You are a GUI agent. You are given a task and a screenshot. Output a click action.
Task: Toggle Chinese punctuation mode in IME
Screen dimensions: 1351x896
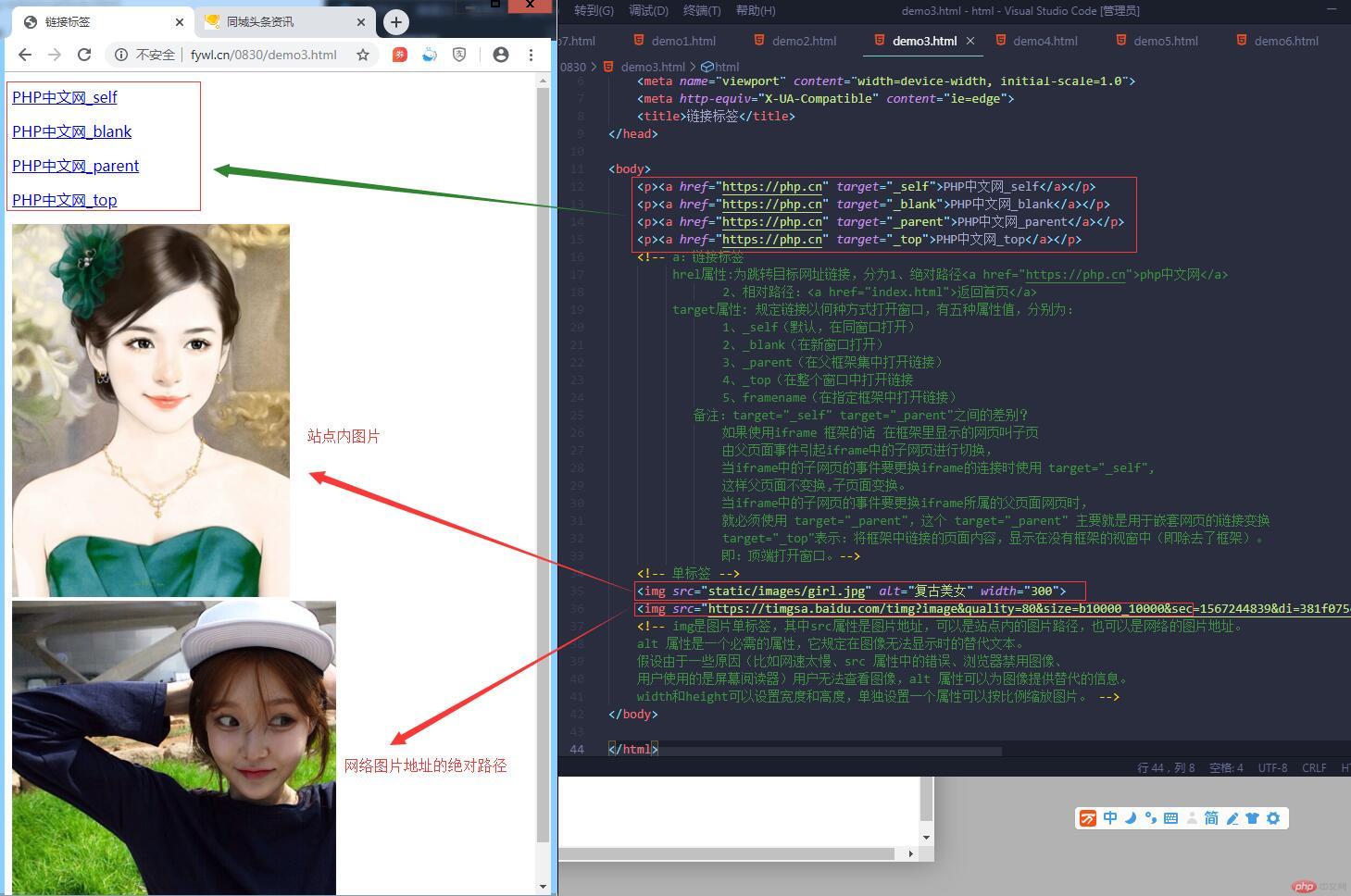tap(1151, 818)
